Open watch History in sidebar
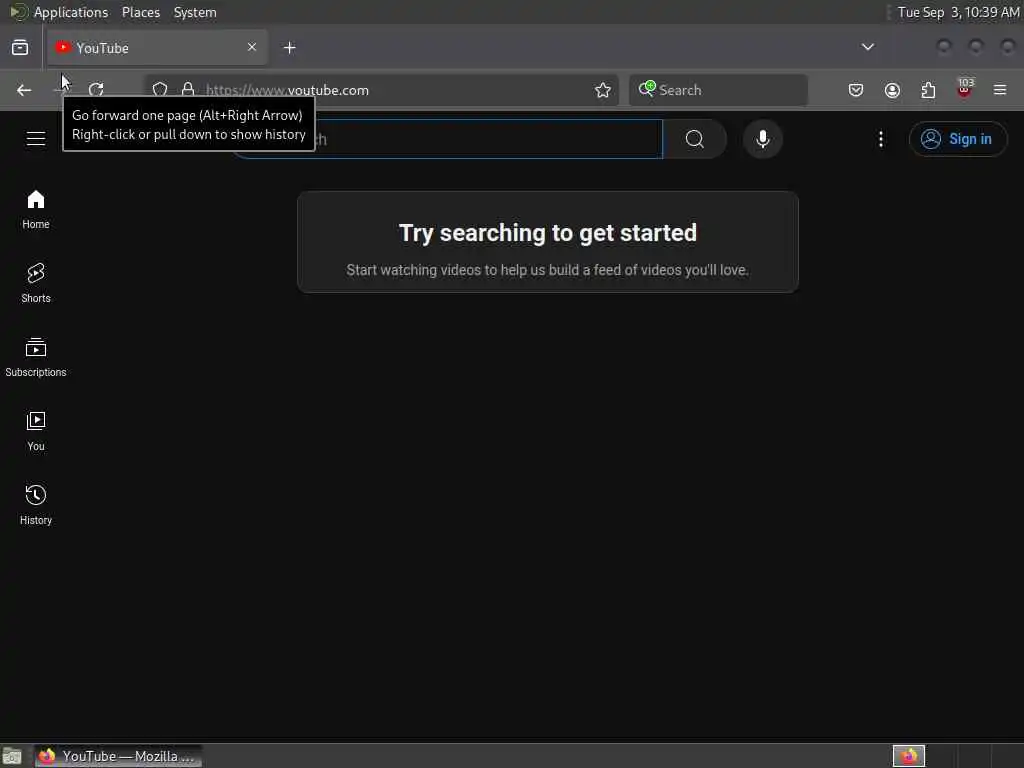Screen dimensions: 1024x768 point(36,505)
